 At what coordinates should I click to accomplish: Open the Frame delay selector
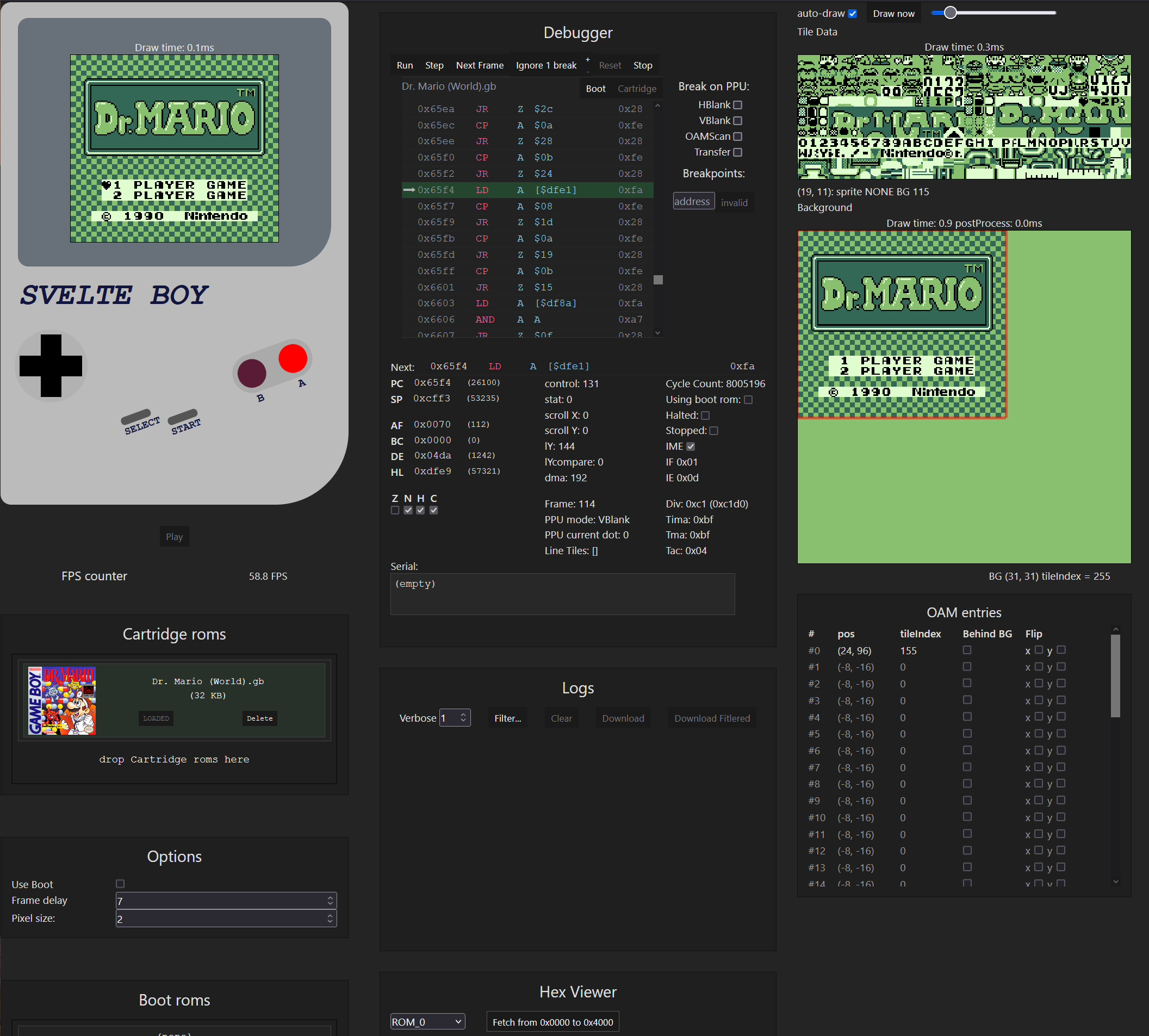point(226,901)
